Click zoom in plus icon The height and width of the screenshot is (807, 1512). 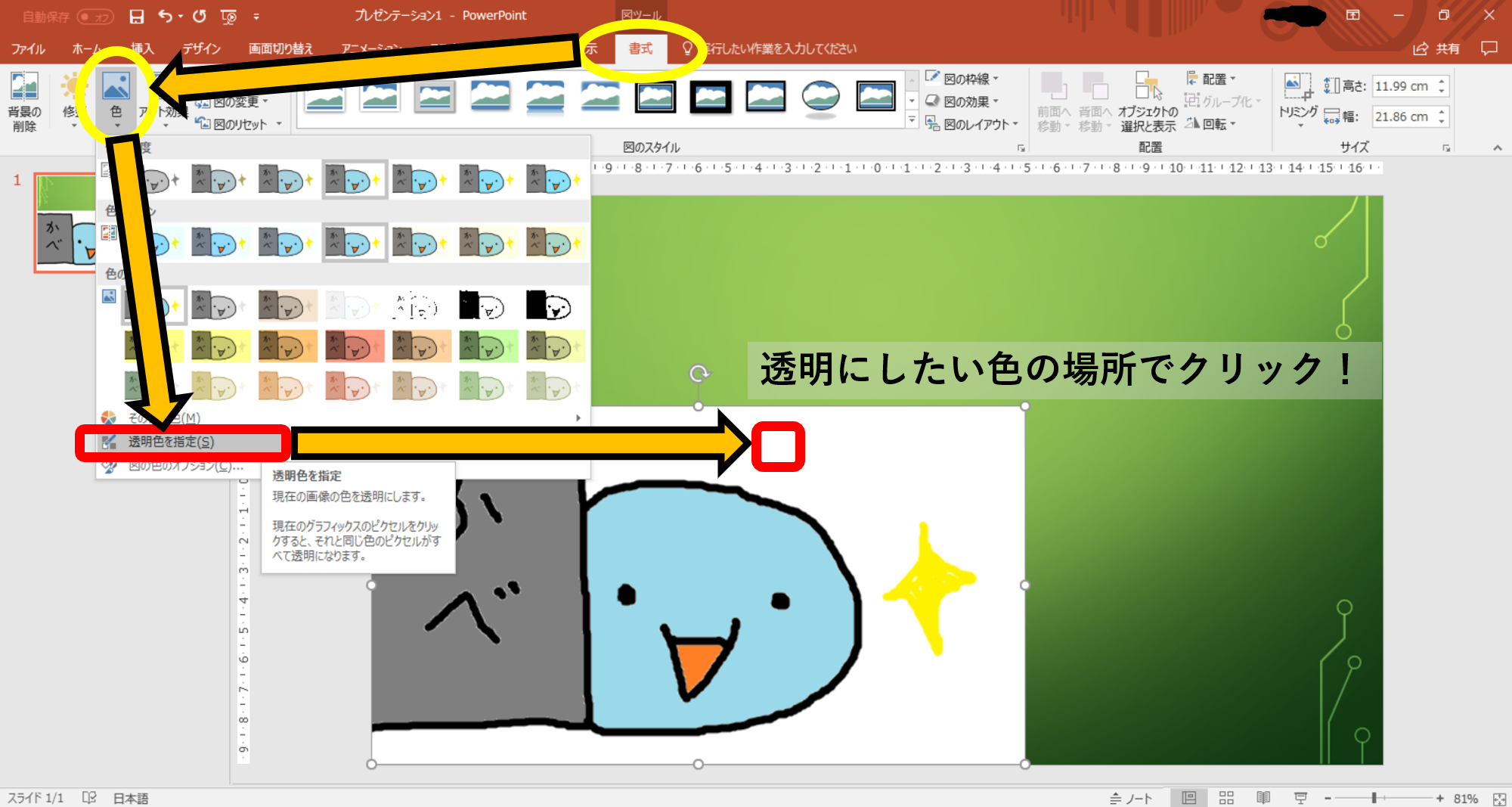pyautogui.click(x=1439, y=798)
